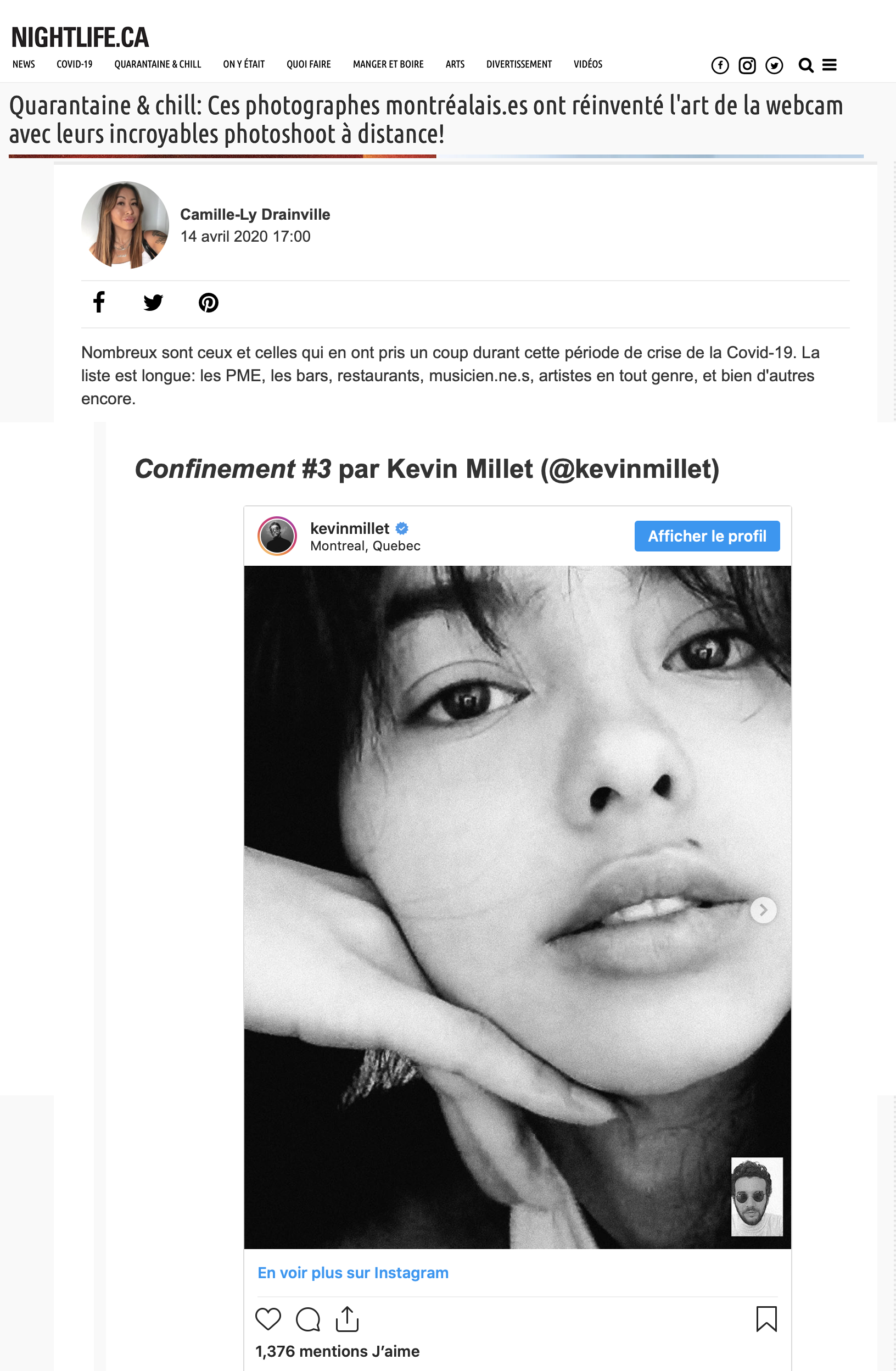Open the hamburger menu icon
This screenshot has height=1371, width=896.
[x=829, y=65]
